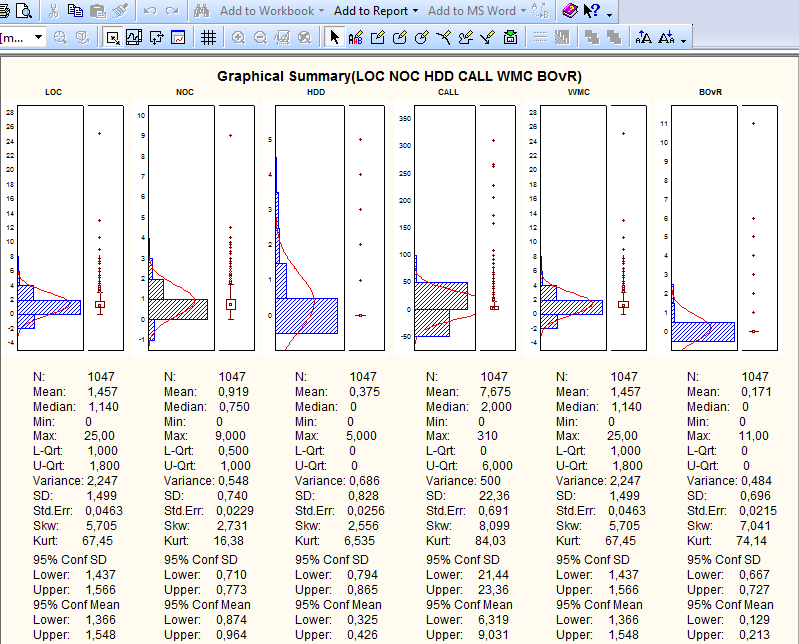Image resolution: width=799 pixels, height=644 pixels.
Task: Click the add text ABC tool
Action: coord(356,38)
